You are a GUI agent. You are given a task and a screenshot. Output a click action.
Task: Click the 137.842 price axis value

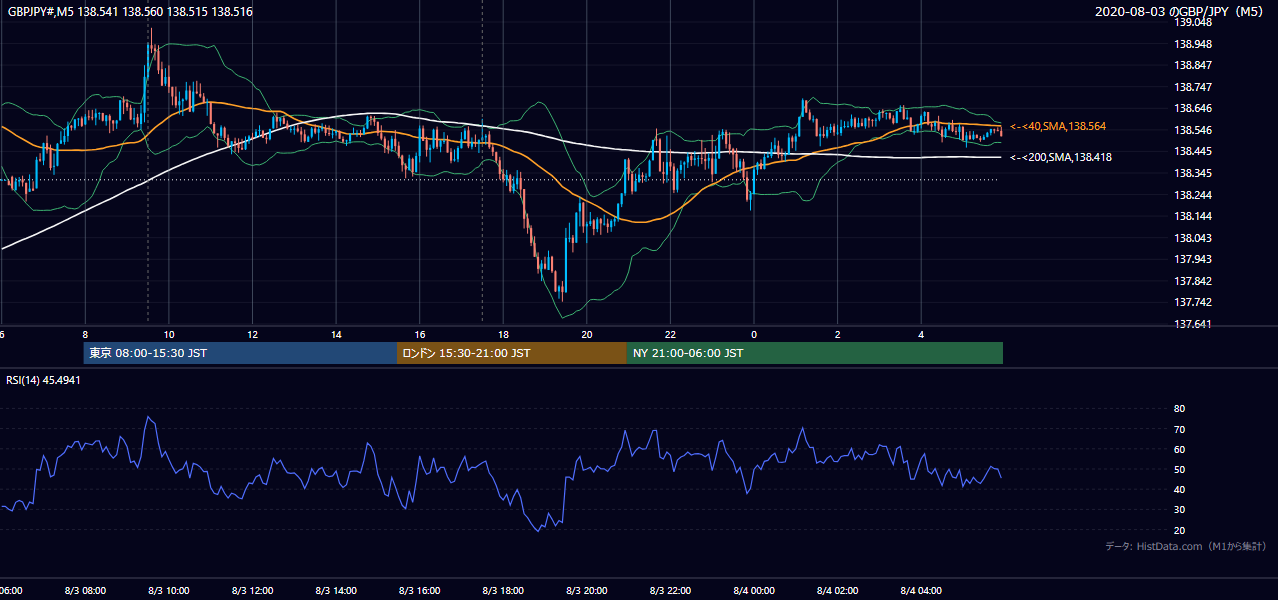coord(1192,282)
